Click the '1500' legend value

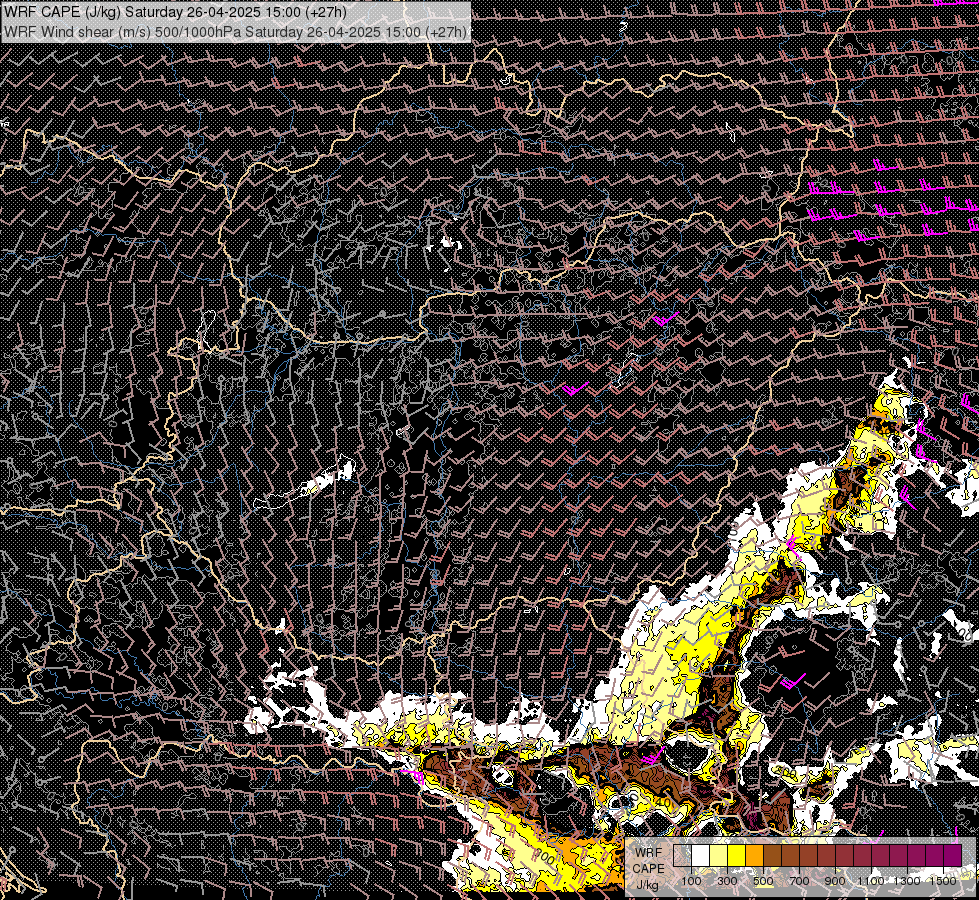pyautogui.click(x=943, y=881)
